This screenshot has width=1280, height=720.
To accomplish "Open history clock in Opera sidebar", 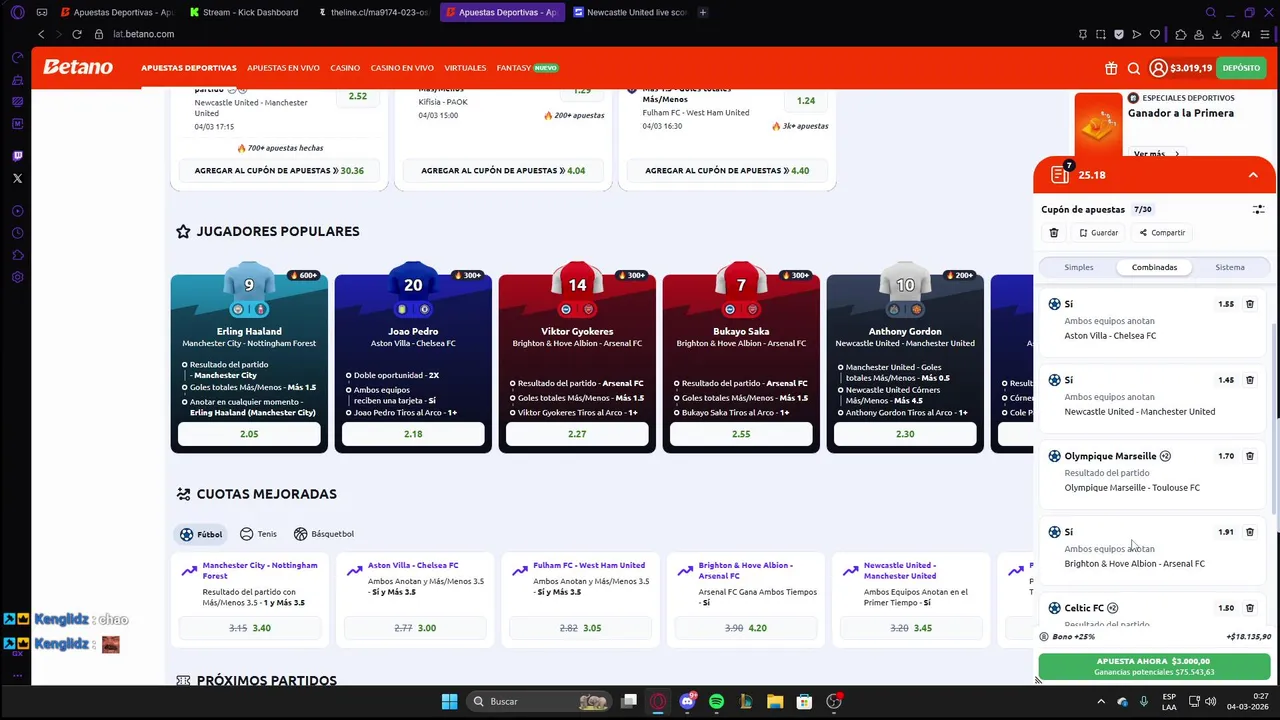I will click(x=17, y=233).
